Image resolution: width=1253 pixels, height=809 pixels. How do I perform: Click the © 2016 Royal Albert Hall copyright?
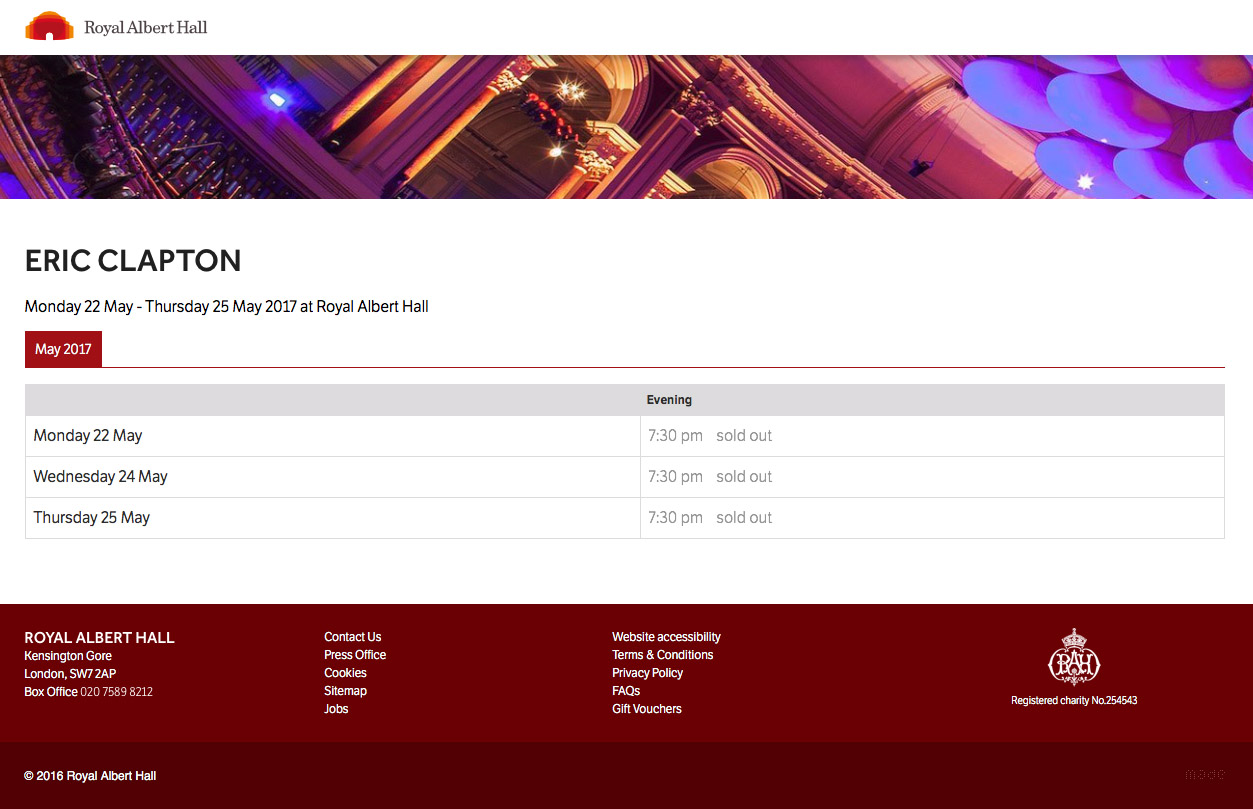point(90,776)
